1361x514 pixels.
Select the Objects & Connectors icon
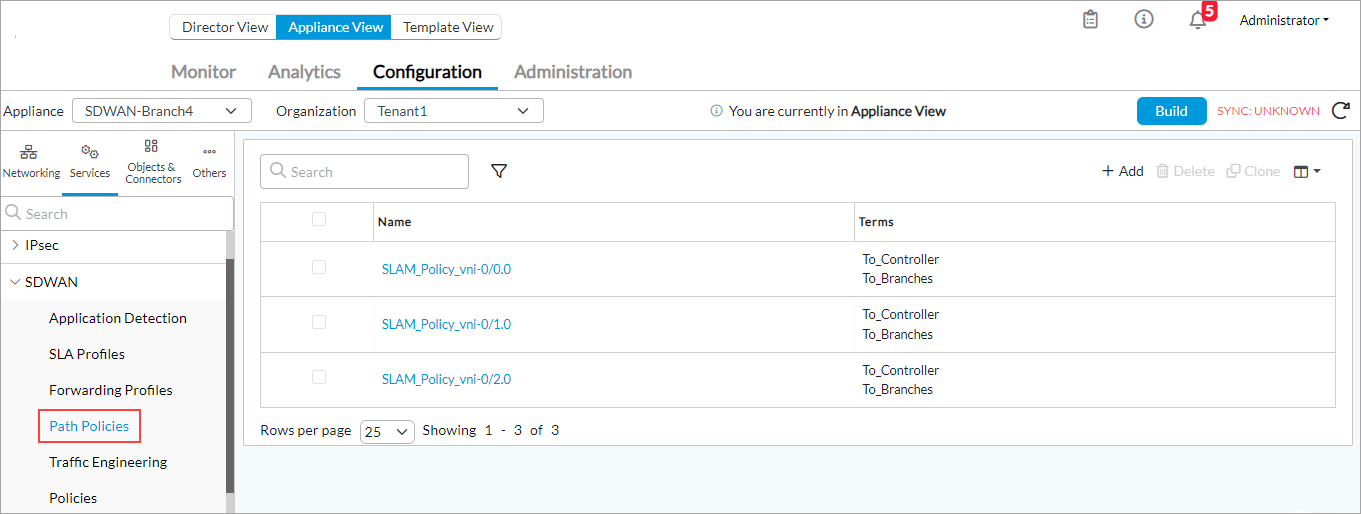click(153, 162)
